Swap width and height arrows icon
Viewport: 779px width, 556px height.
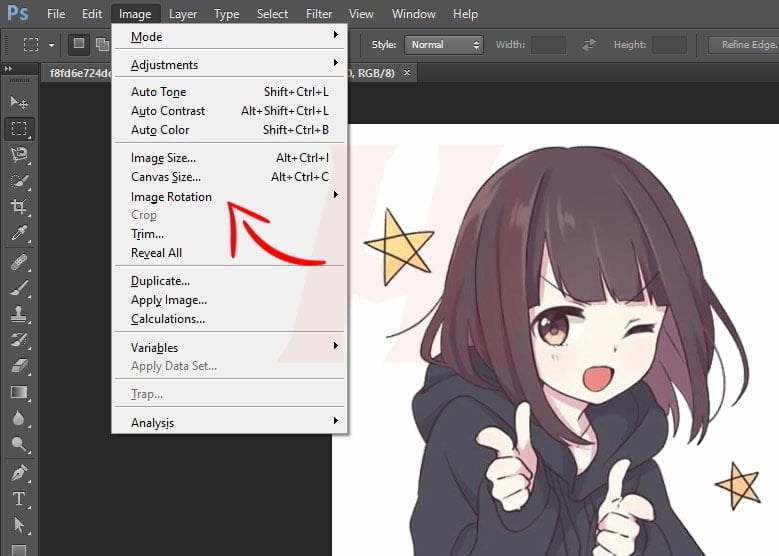click(x=589, y=45)
